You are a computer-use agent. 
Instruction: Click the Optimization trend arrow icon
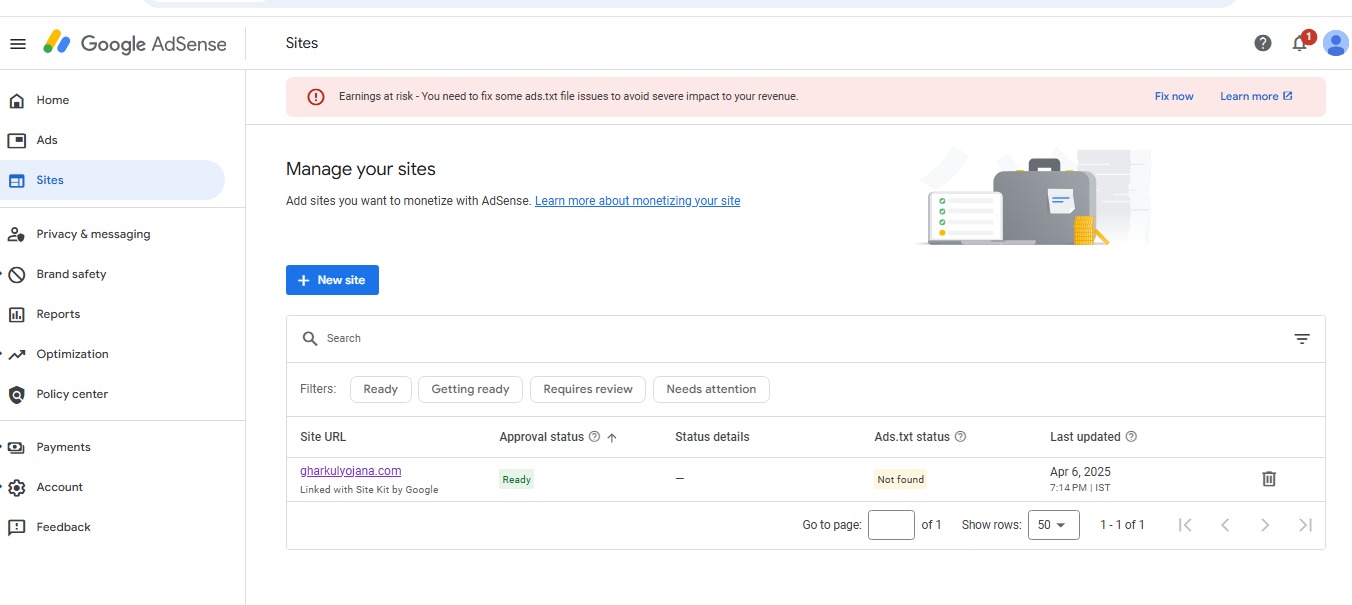[16, 354]
